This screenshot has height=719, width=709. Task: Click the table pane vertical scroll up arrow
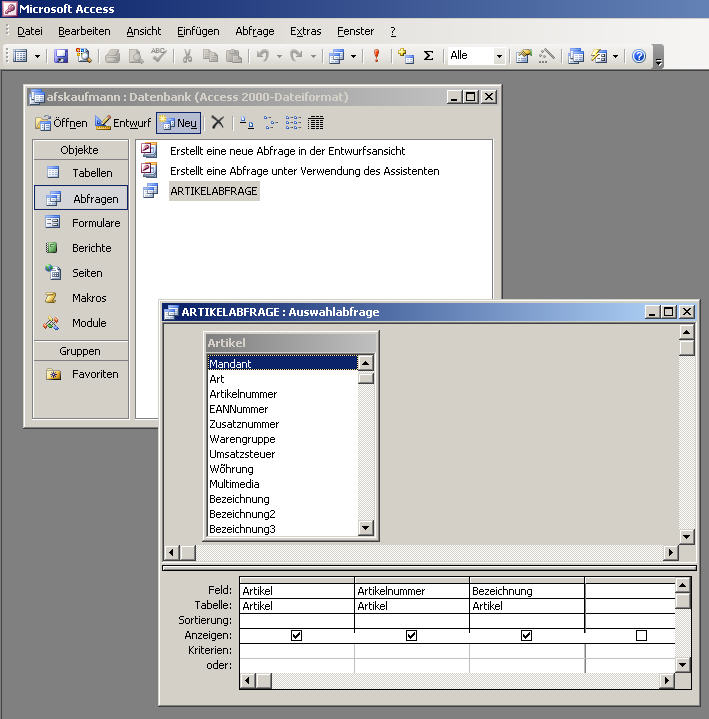(687, 332)
